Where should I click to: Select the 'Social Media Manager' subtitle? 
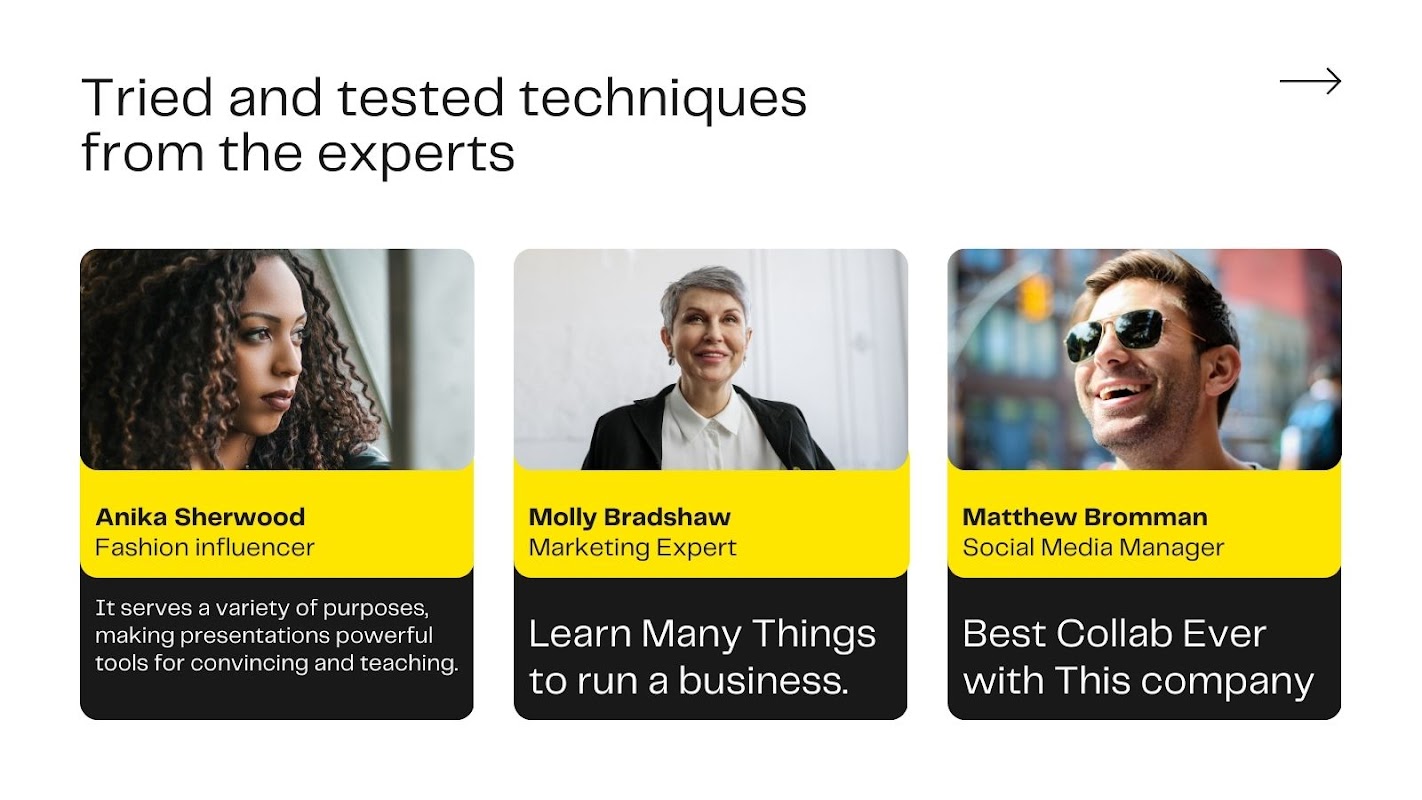click(1092, 547)
